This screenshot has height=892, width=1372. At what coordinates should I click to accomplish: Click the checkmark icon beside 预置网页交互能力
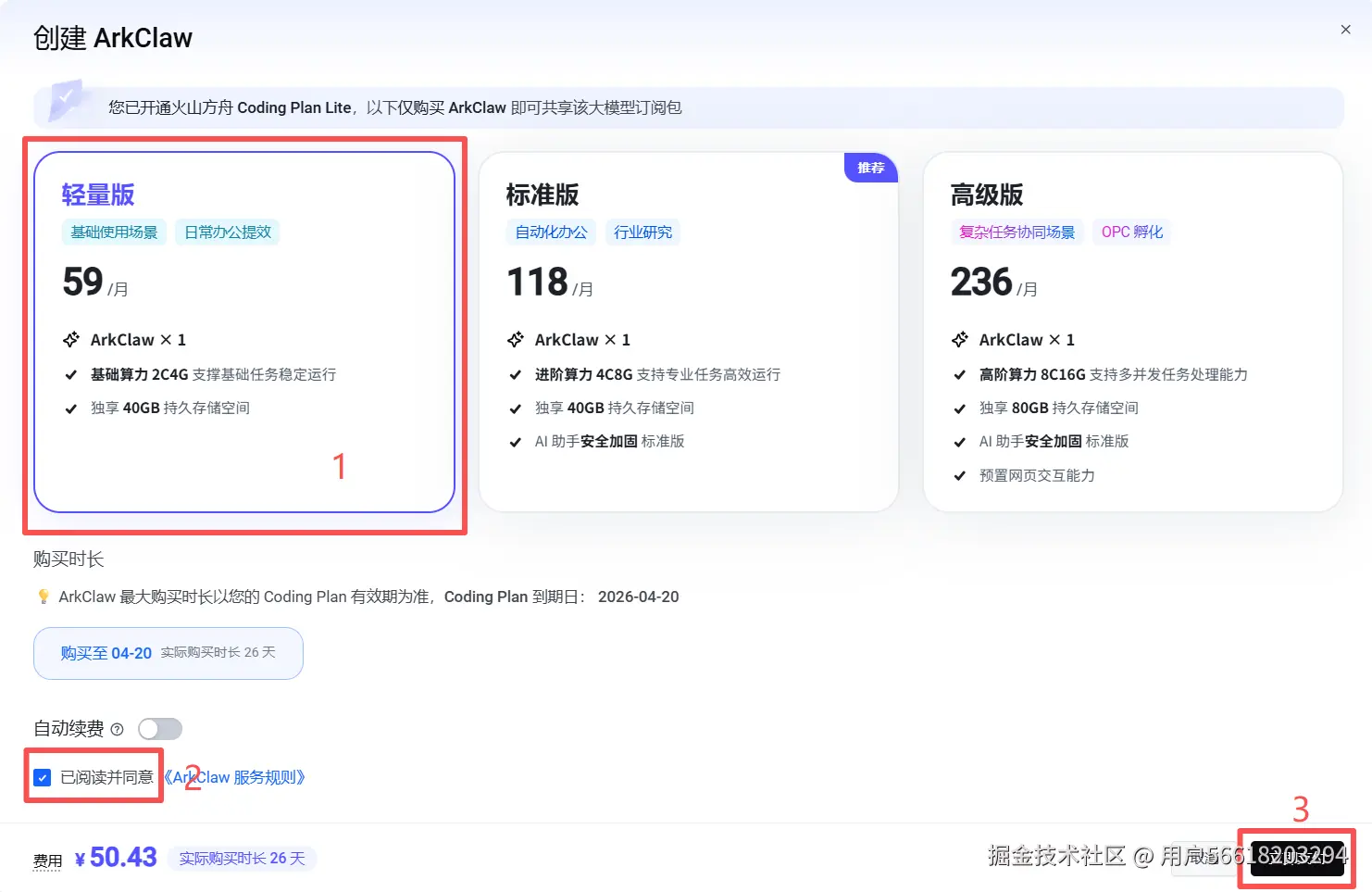pos(960,475)
